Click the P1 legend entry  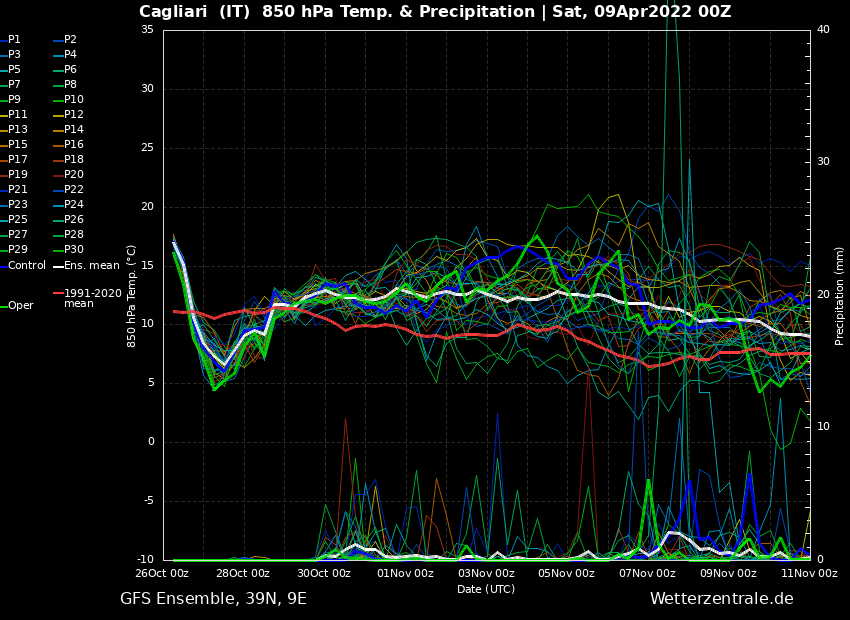click(14, 40)
